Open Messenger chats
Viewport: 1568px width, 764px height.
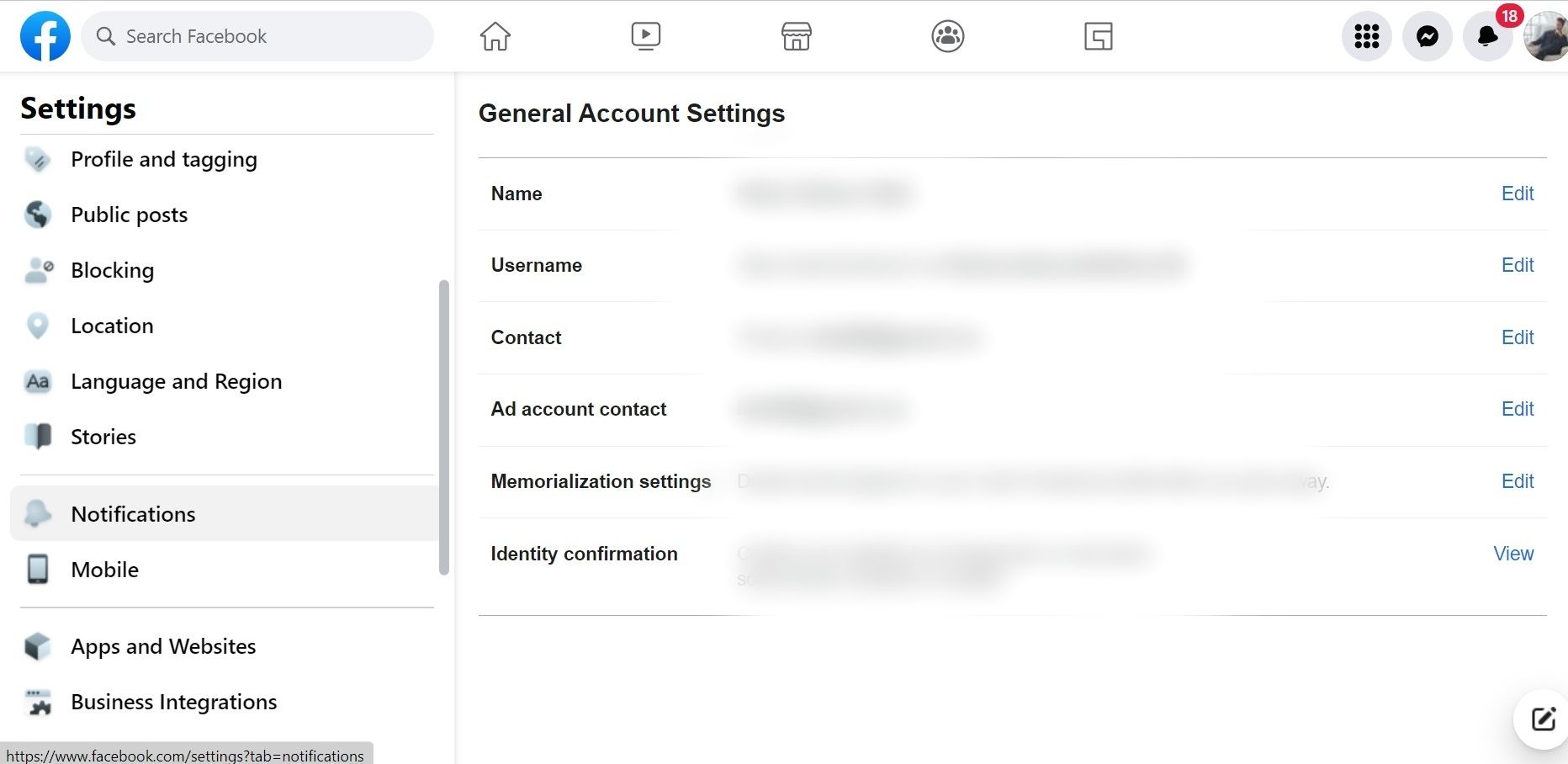[x=1427, y=36]
